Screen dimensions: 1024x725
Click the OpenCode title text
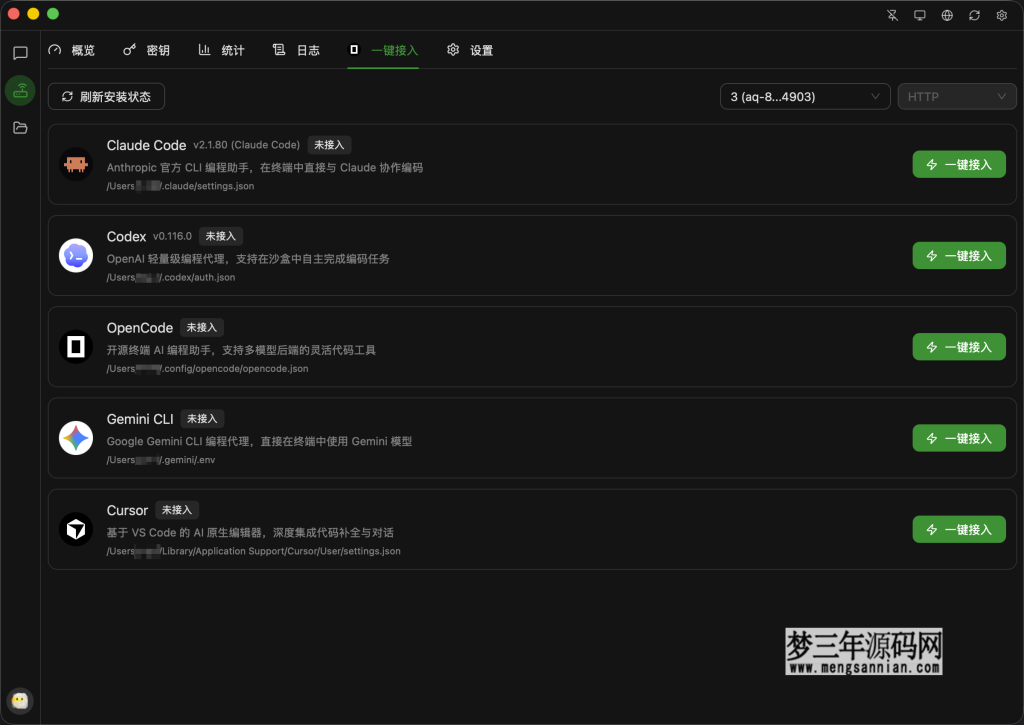140,328
